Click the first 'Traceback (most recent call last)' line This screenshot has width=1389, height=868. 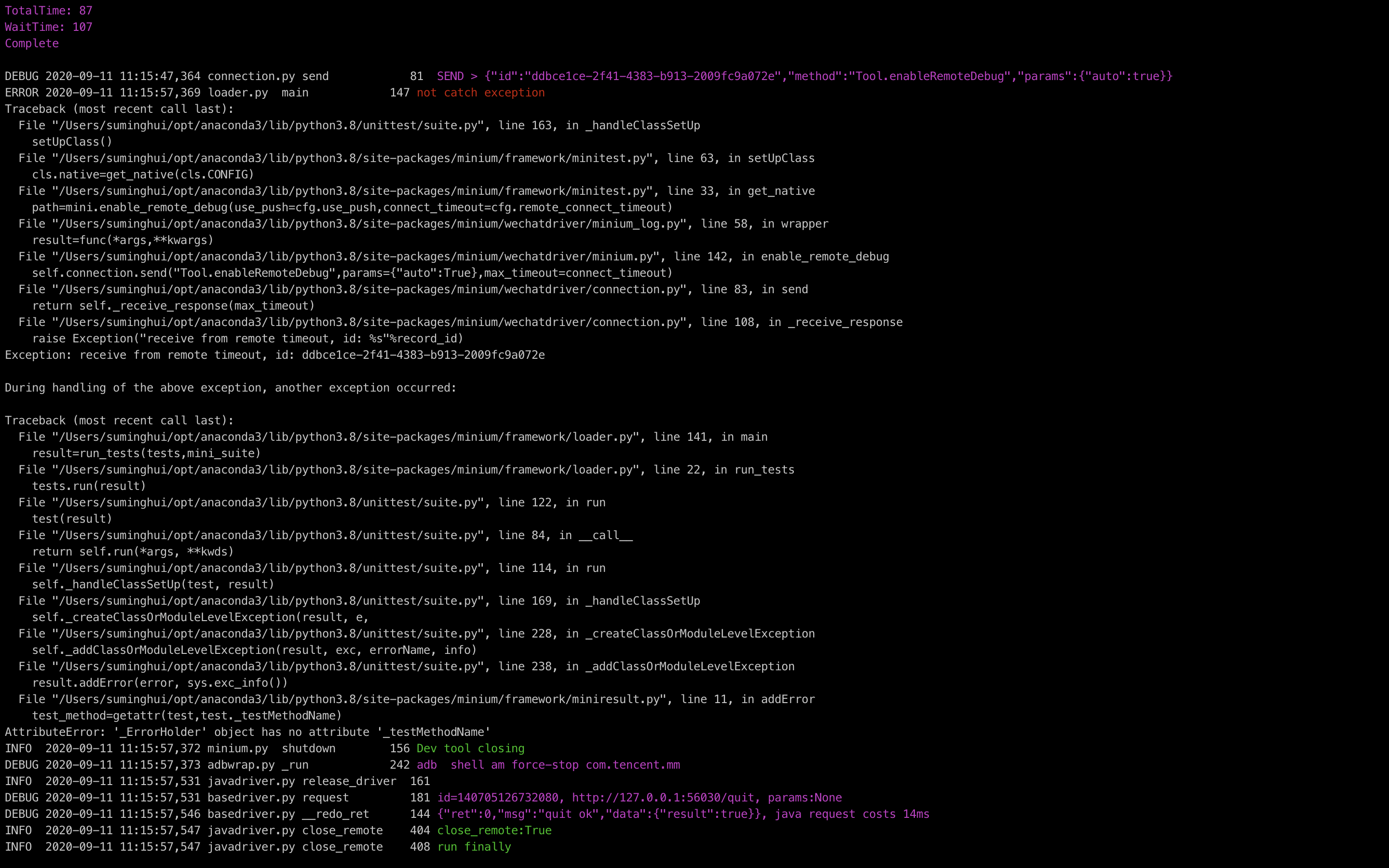[x=119, y=109]
